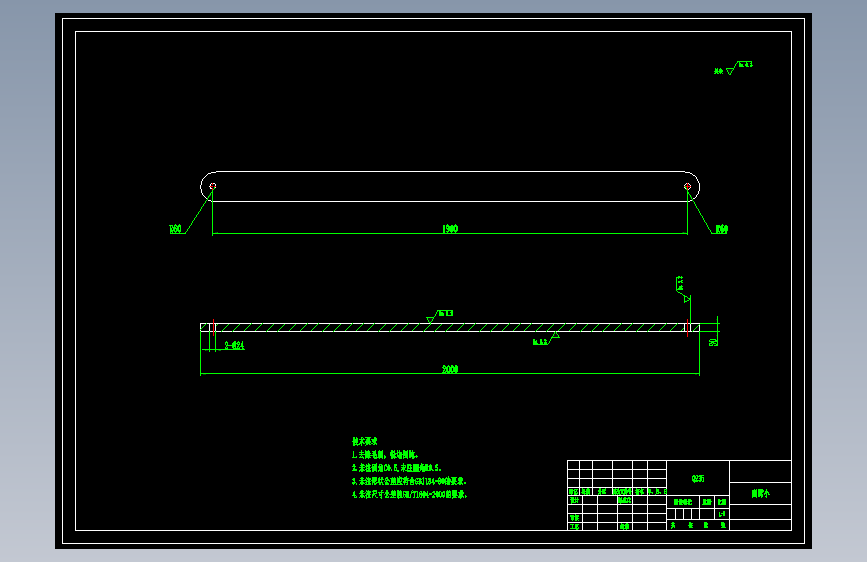Select the 2000 overall length dimension text
This screenshot has height=562, width=867.
450,369
